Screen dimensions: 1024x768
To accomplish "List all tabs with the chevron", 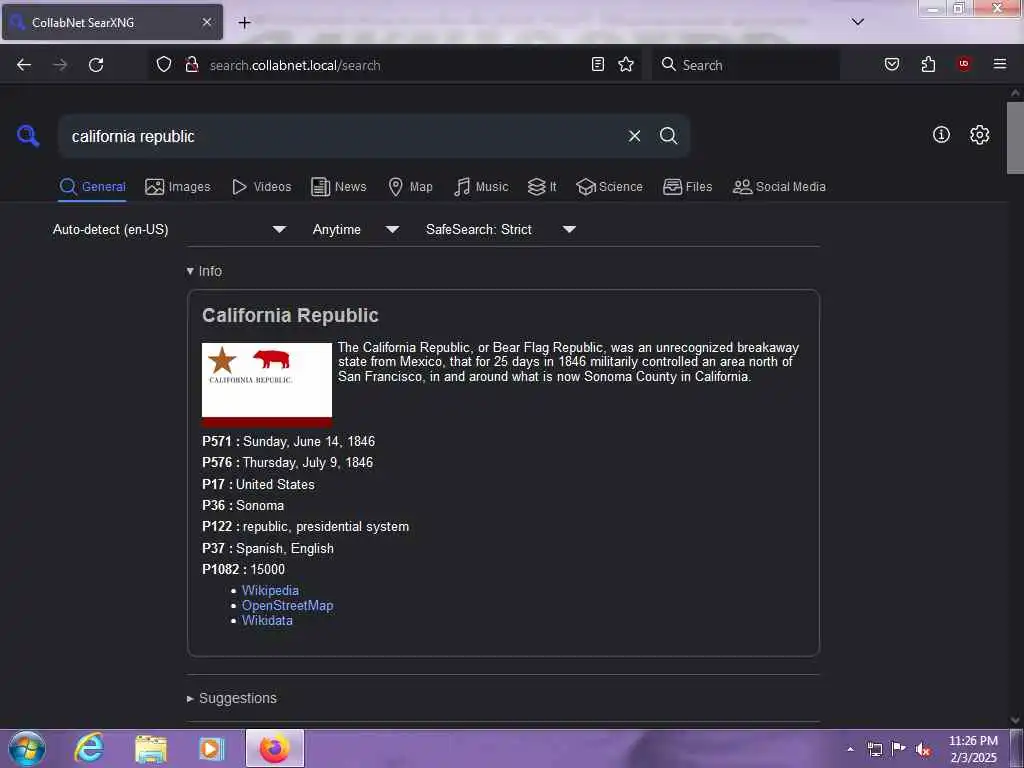I will (858, 22).
